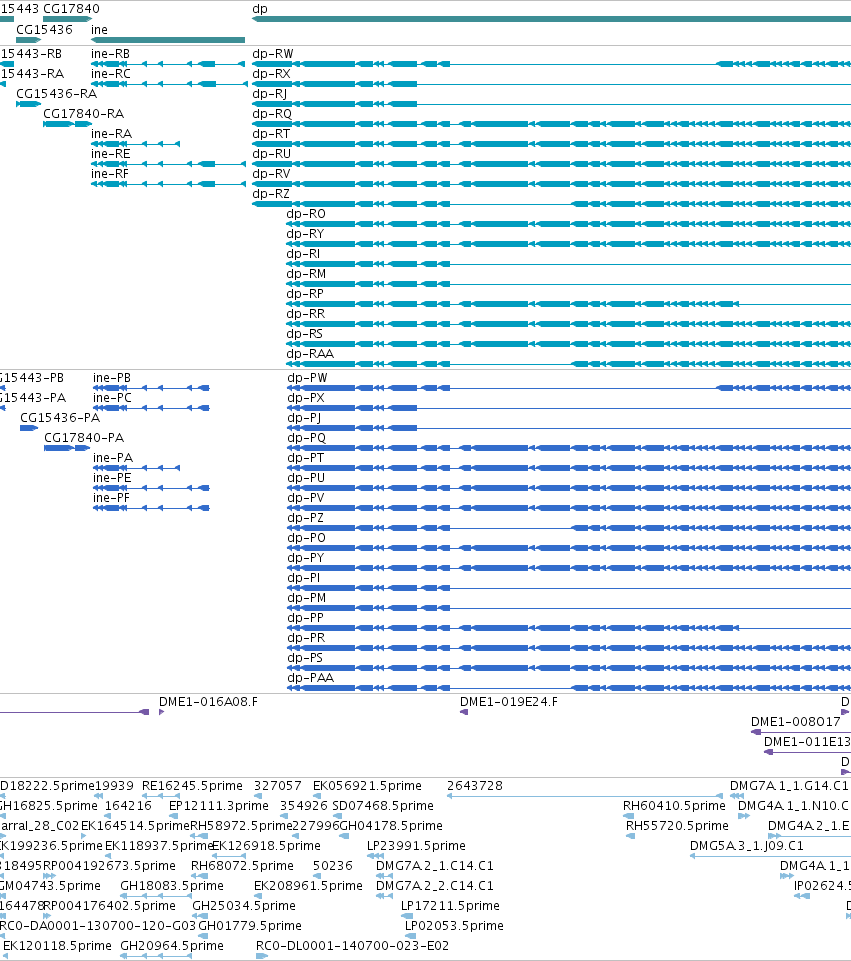851x961 pixels.
Task: Click the ine gene label
Action: click(x=99, y=29)
